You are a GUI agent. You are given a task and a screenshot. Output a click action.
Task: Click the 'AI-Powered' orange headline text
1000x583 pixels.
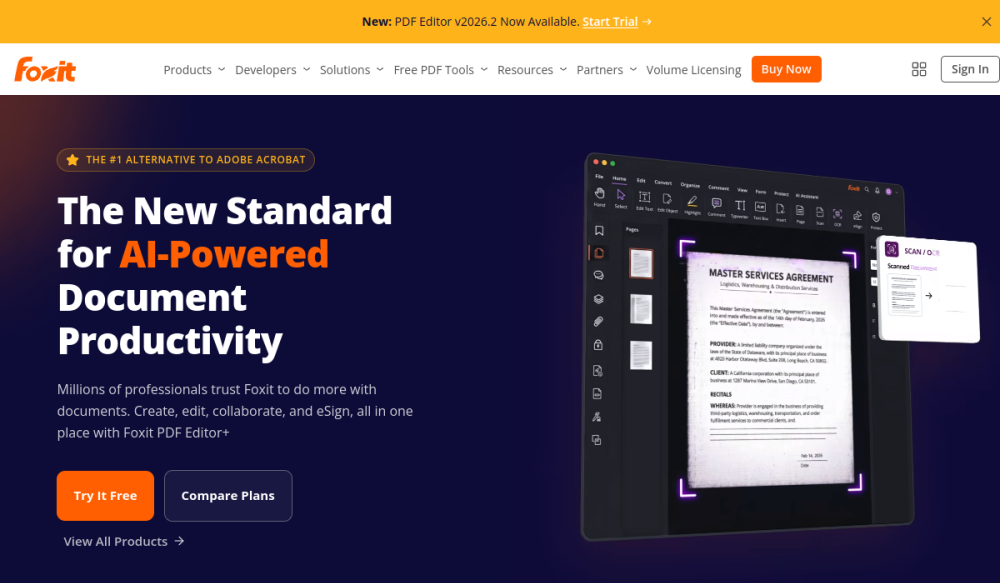pyautogui.click(x=224, y=255)
